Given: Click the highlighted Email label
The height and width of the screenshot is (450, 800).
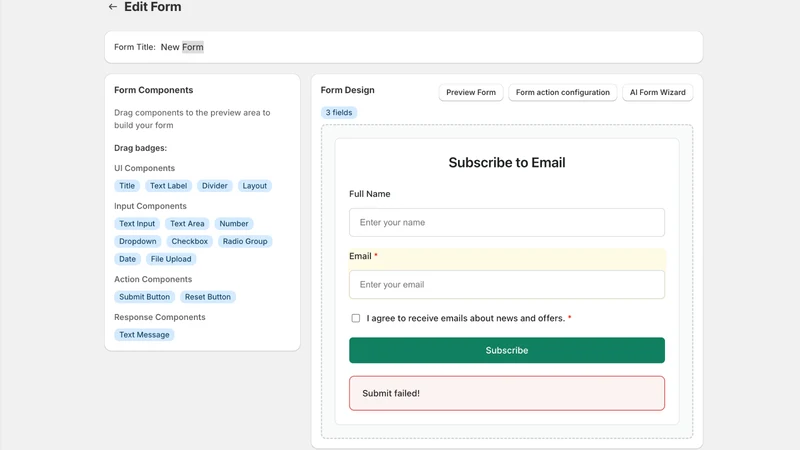Looking at the screenshot, I should coord(360,256).
